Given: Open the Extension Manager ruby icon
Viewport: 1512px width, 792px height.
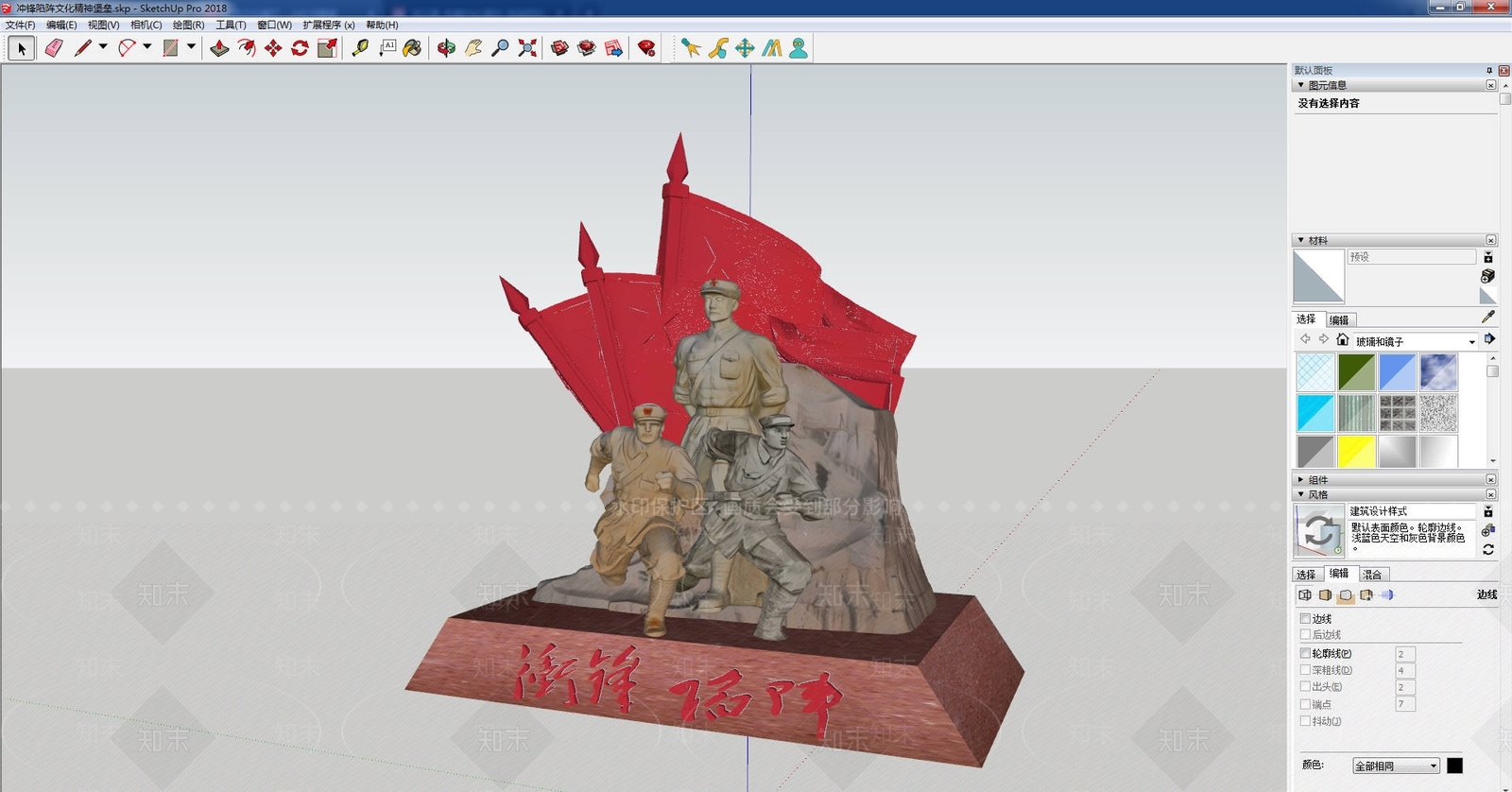Looking at the screenshot, I should pyautogui.click(x=646, y=48).
